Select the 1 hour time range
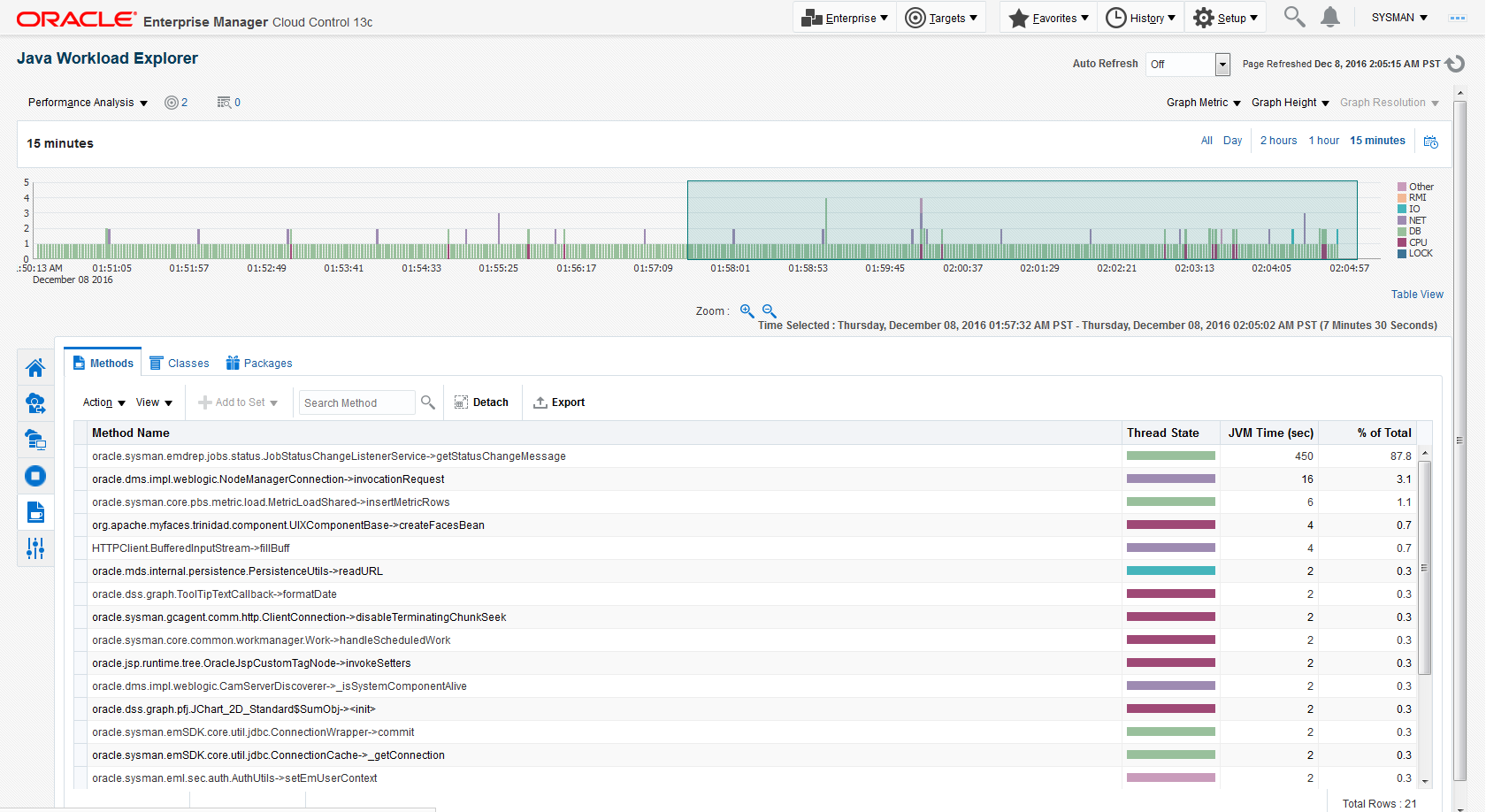This screenshot has height=812, width=1486. point(1324,141)
